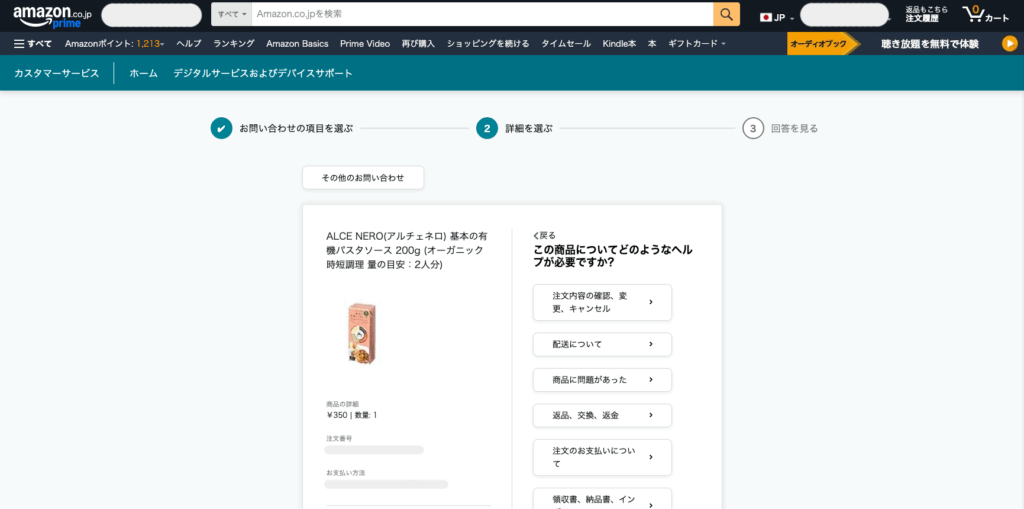Open Kindle本 page
Screen dimensions: 1024x509
619,44
